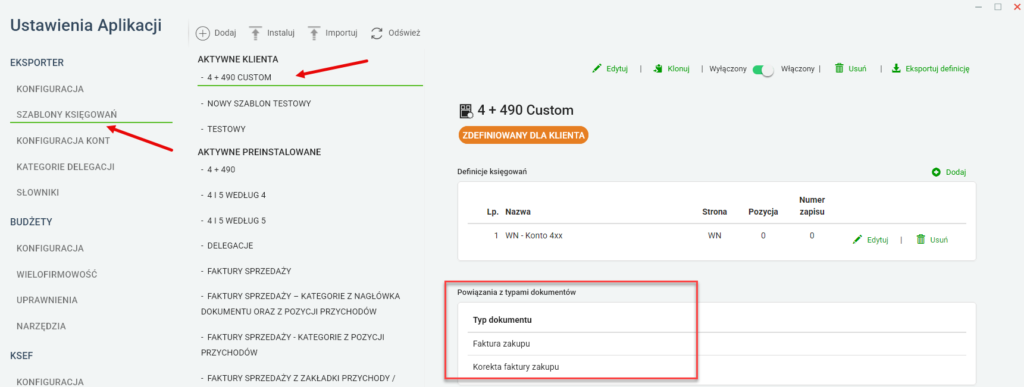Screen dimensions: 1024x387
Task: Click the Dodaj plus icon in toolbar
Action: point(202,33)
